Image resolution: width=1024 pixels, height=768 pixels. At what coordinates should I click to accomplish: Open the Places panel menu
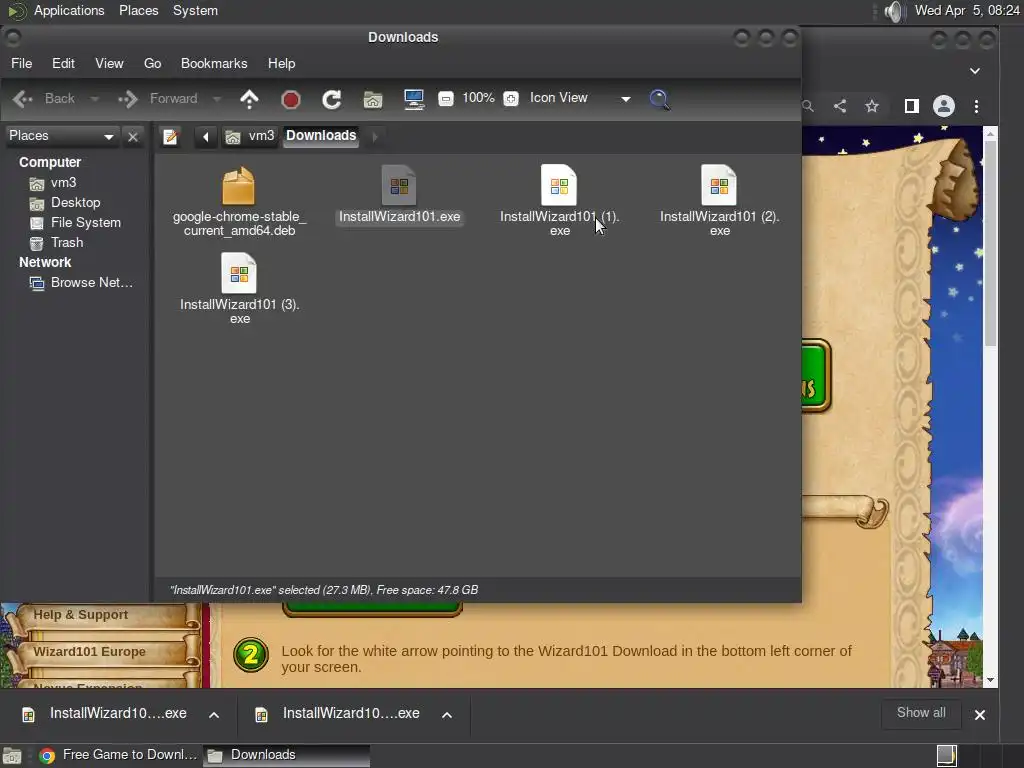click(x=138, y=11)
